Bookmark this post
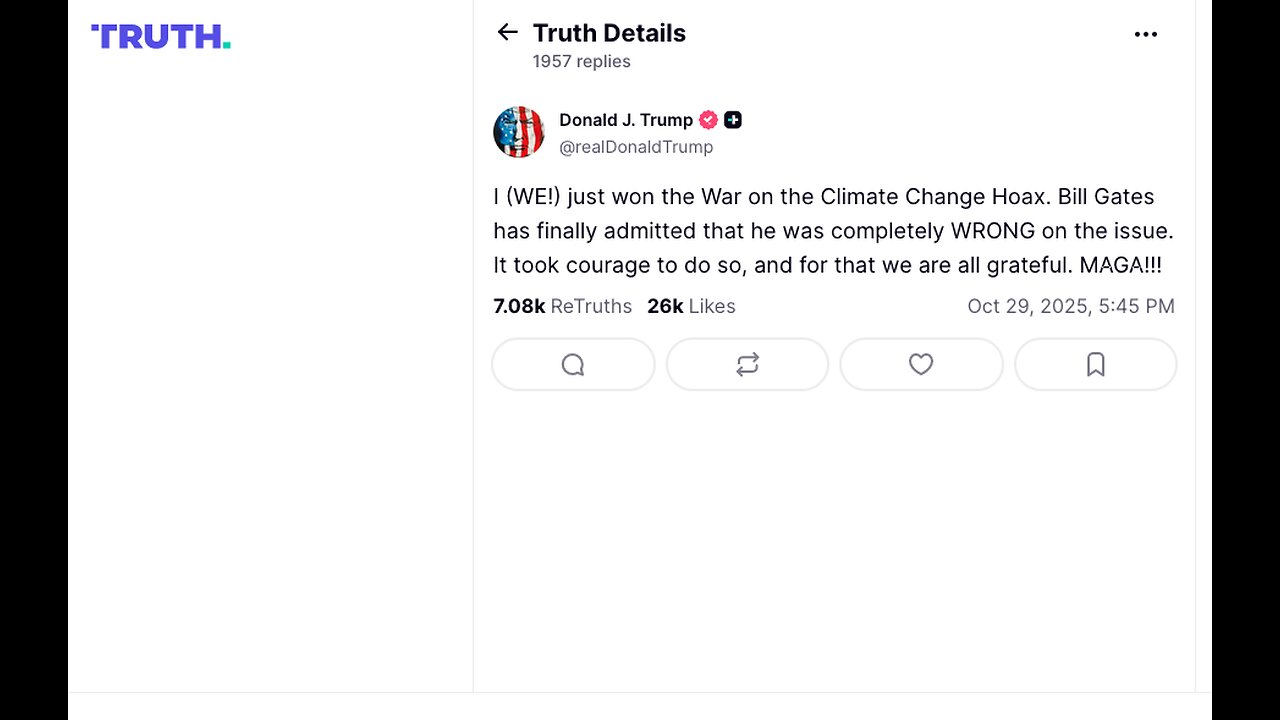The image size is (1280, 720). (x=1095, y=365)
